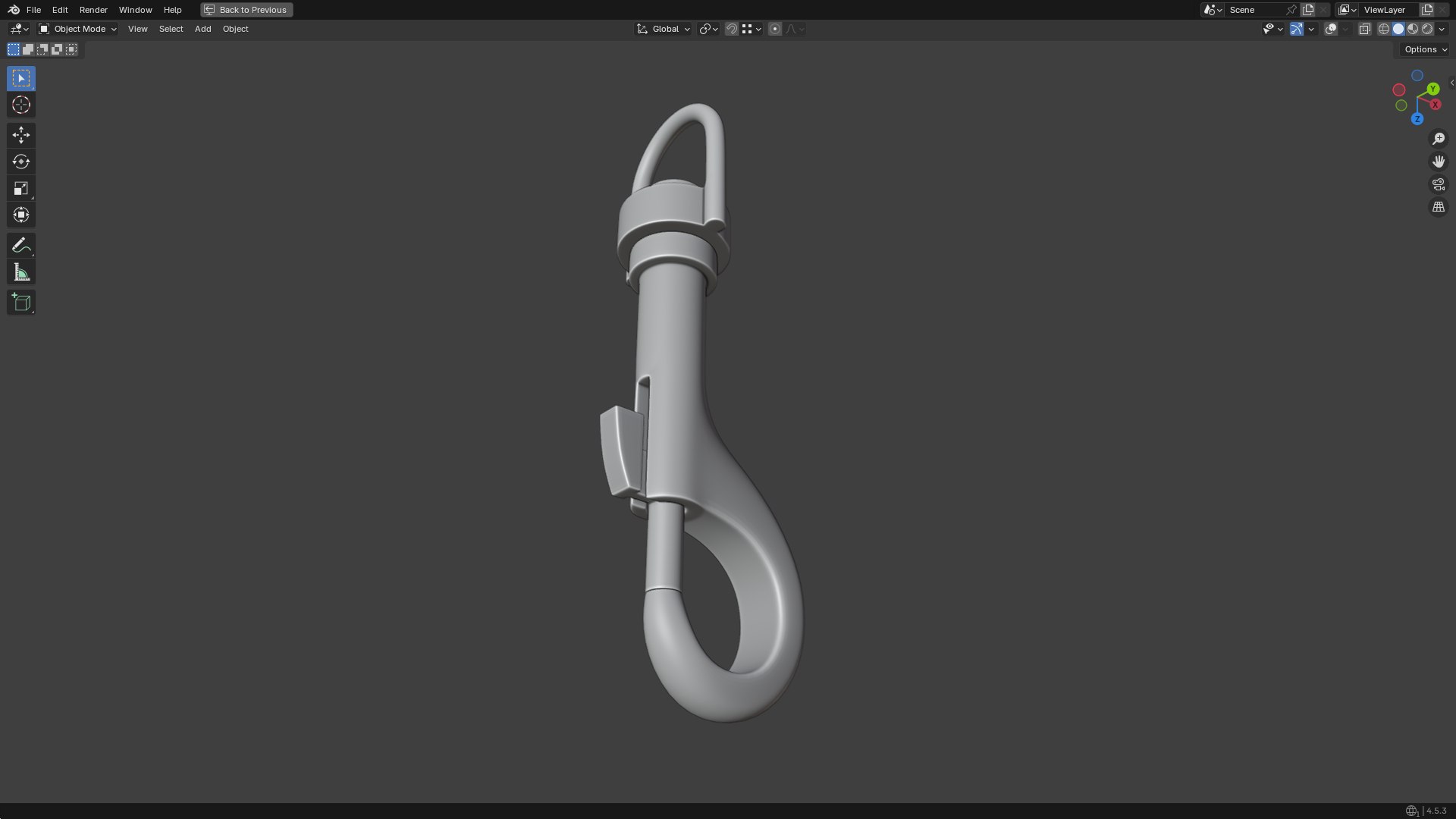The image size is (1456, 819).
Task: Open the view layer browse dropdown
Action: (1347, 10)
